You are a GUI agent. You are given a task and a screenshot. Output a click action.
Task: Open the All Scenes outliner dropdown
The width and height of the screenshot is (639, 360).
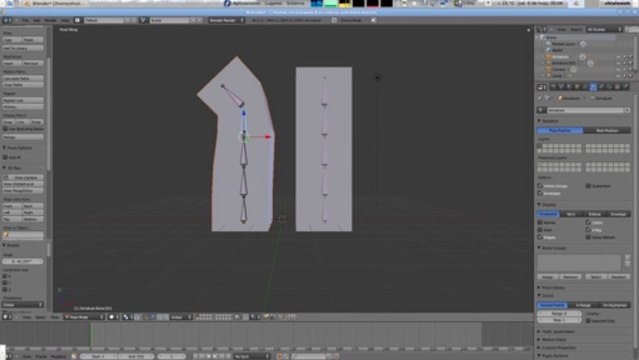click(x=605, y=29)
